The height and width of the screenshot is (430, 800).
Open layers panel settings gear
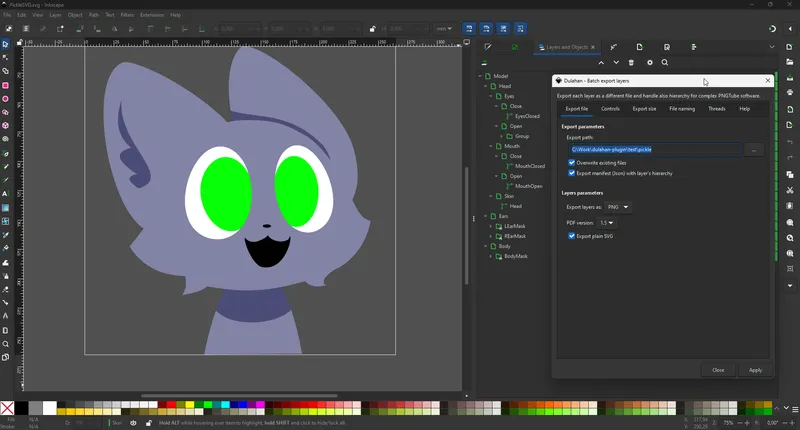(x=649, y=62)
